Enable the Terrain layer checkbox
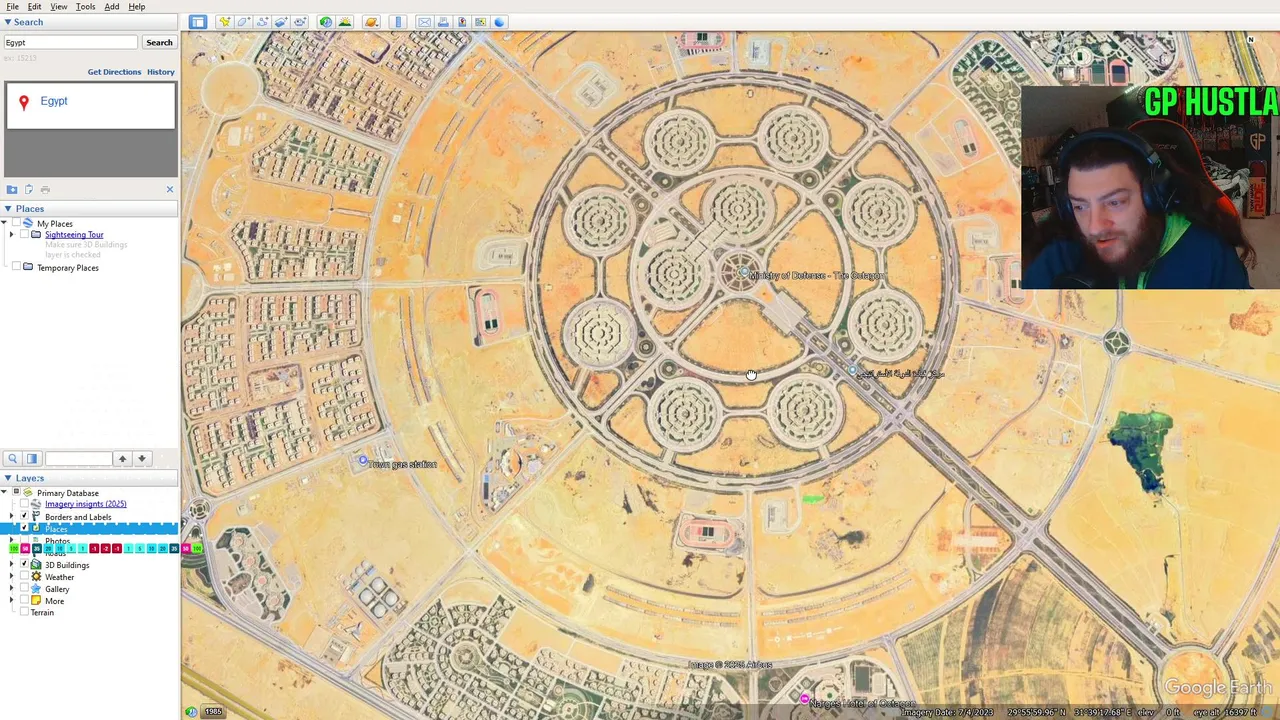Image resolution: width=1280 pixels, height=720 pixels. click(24, 612)
